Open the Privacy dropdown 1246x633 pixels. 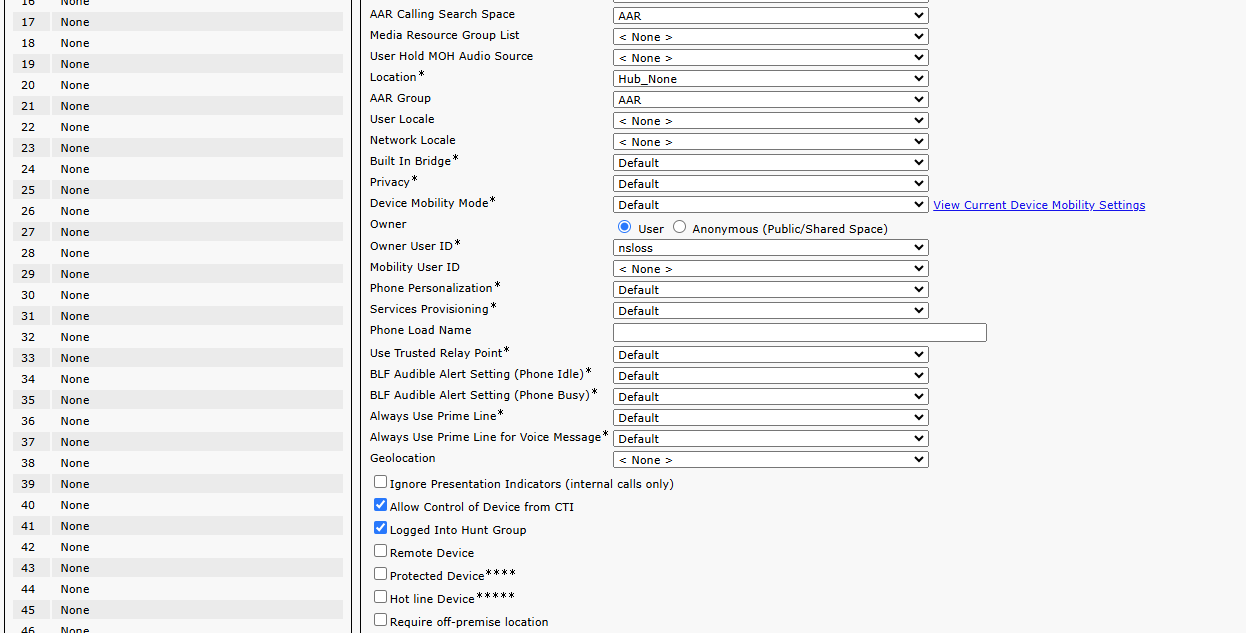pyautogui.click(x=770, y=183)
